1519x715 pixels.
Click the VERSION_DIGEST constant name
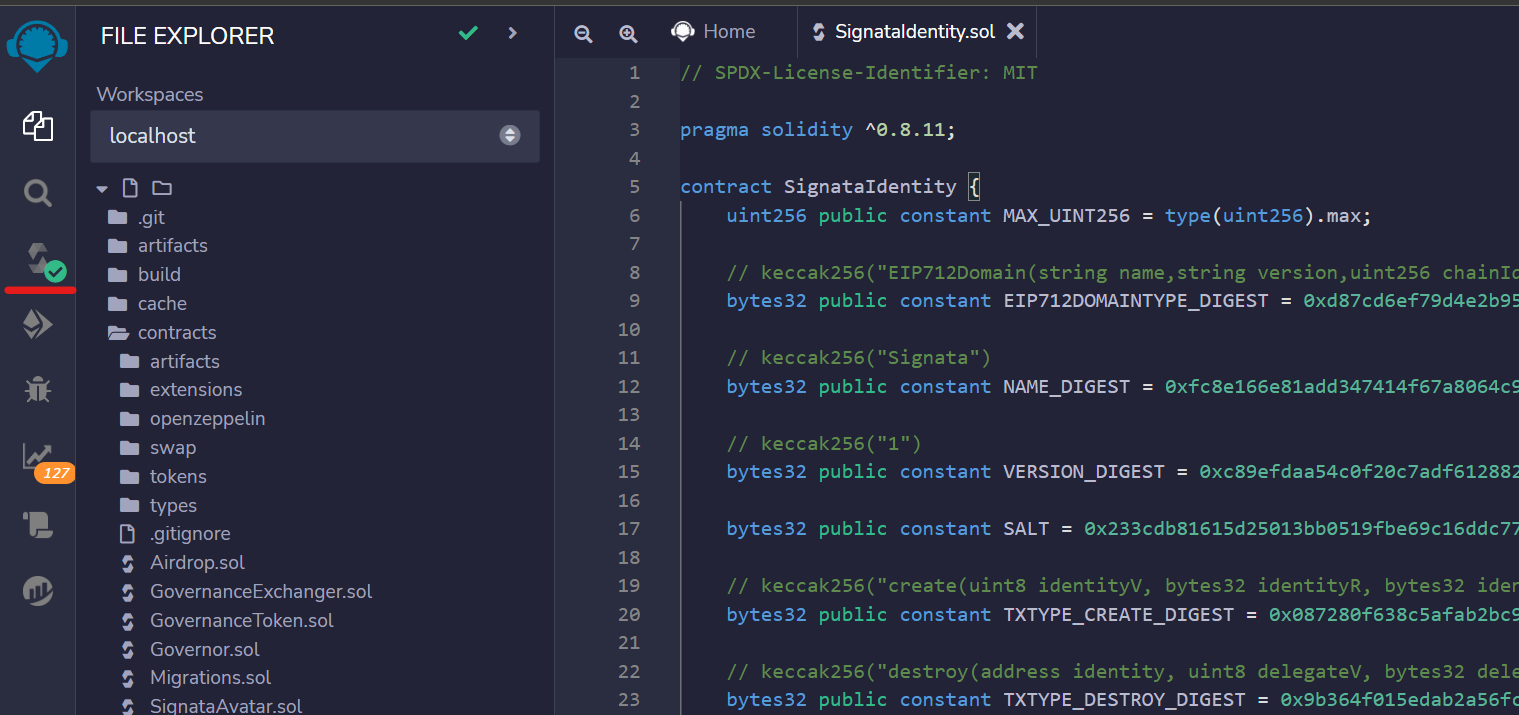pyautogui.click(x=1084, y=472)
